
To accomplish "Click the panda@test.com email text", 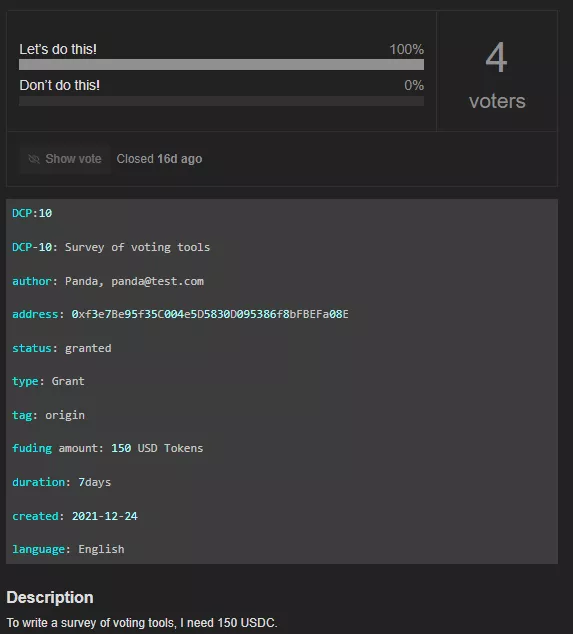I will click(157, 281).
